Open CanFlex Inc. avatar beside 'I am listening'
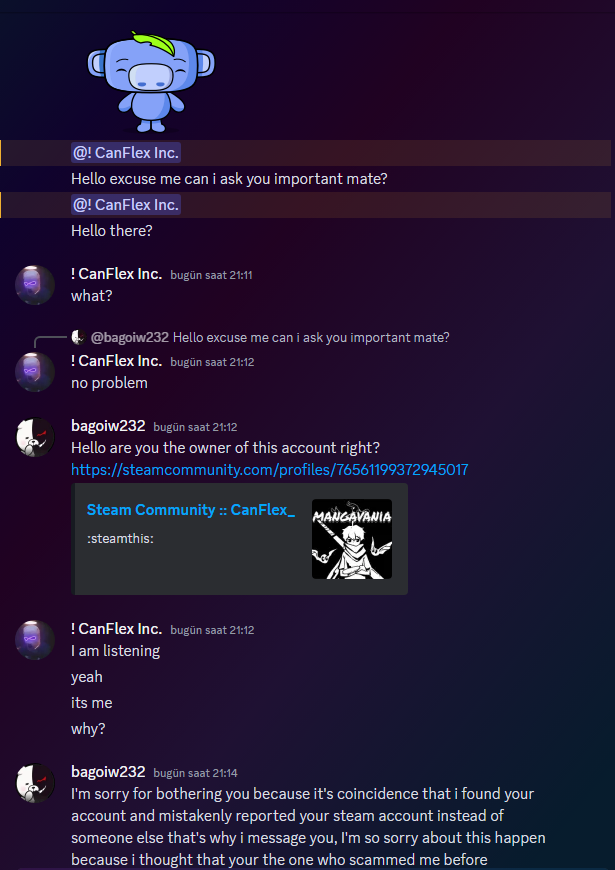 point(35,640)
